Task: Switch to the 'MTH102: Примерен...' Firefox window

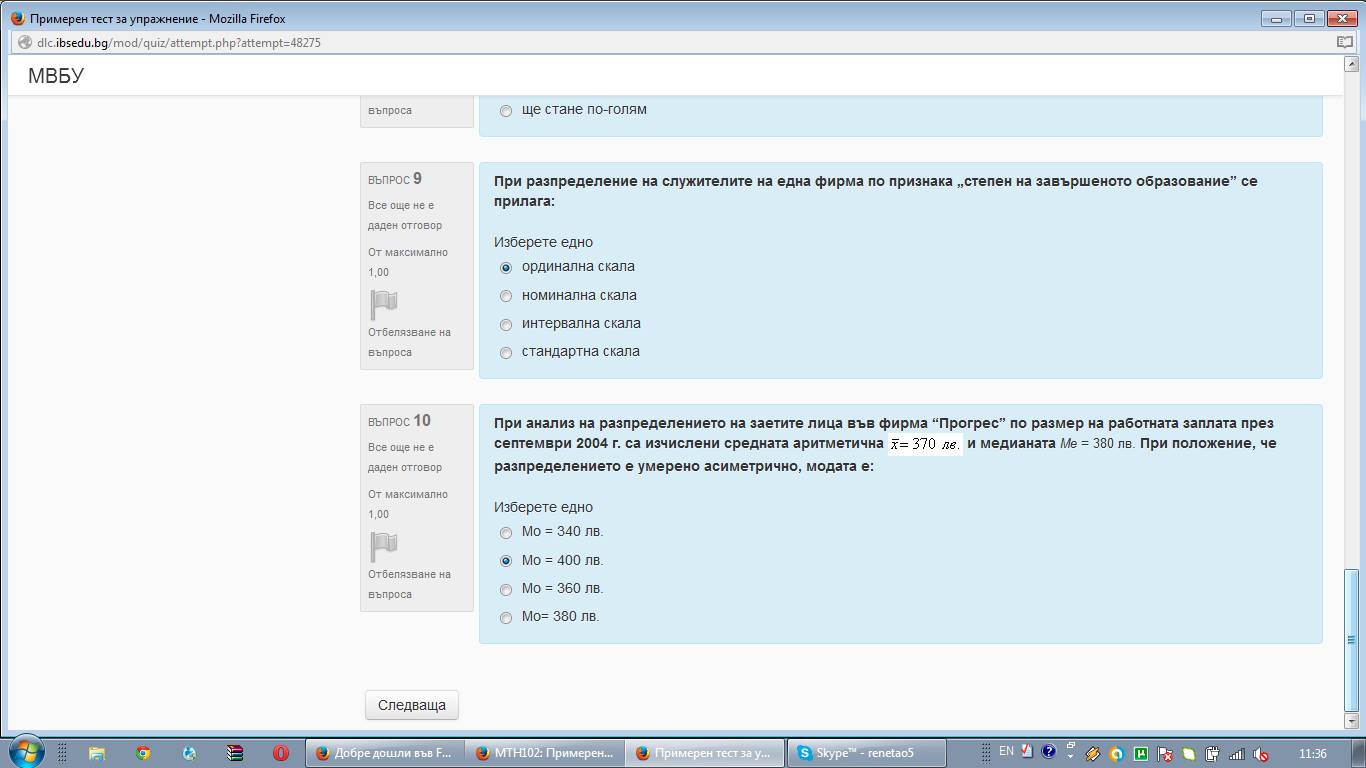Action: click(x=545, y=753)
